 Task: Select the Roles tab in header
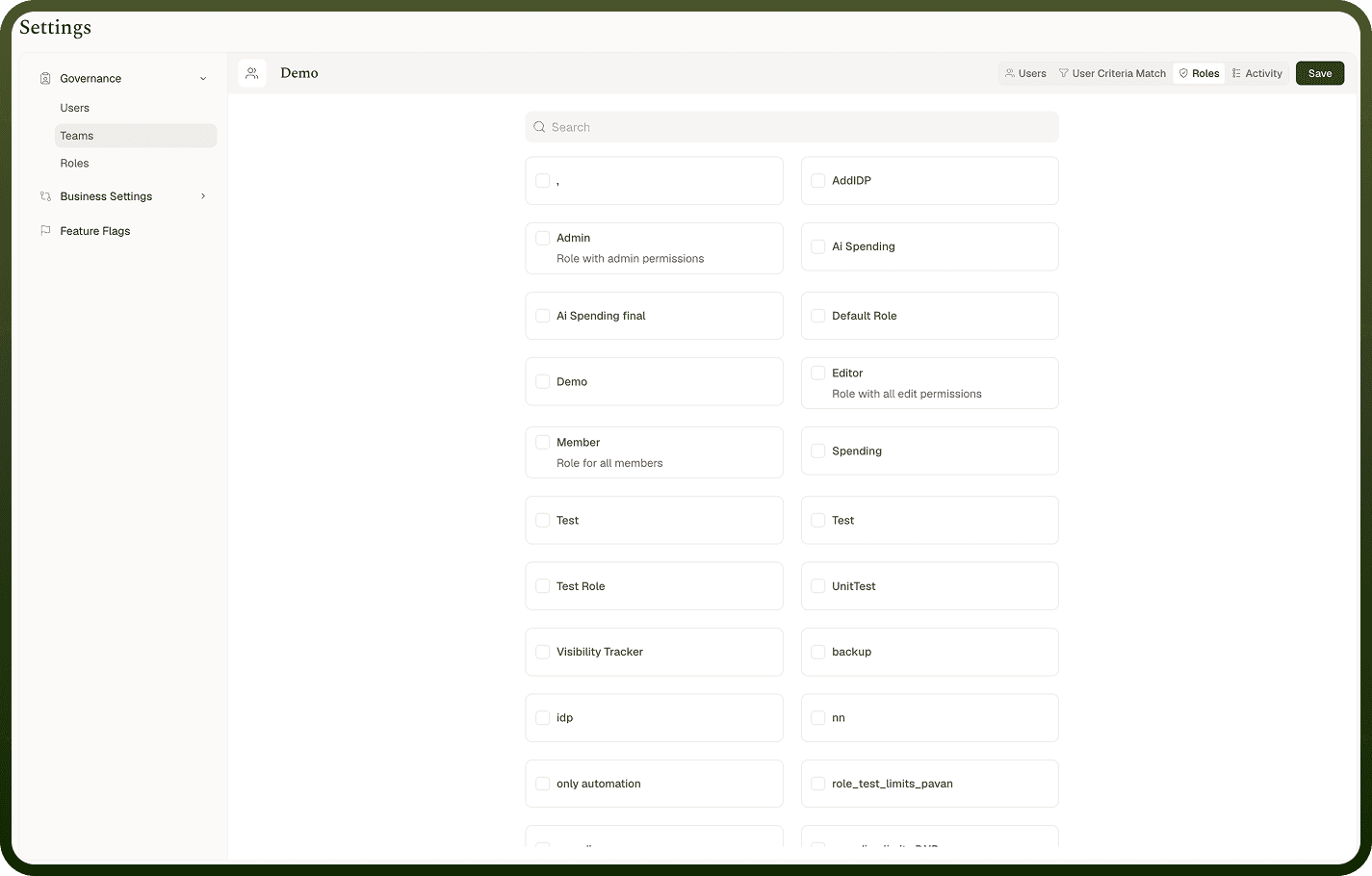pos(1199,73)
